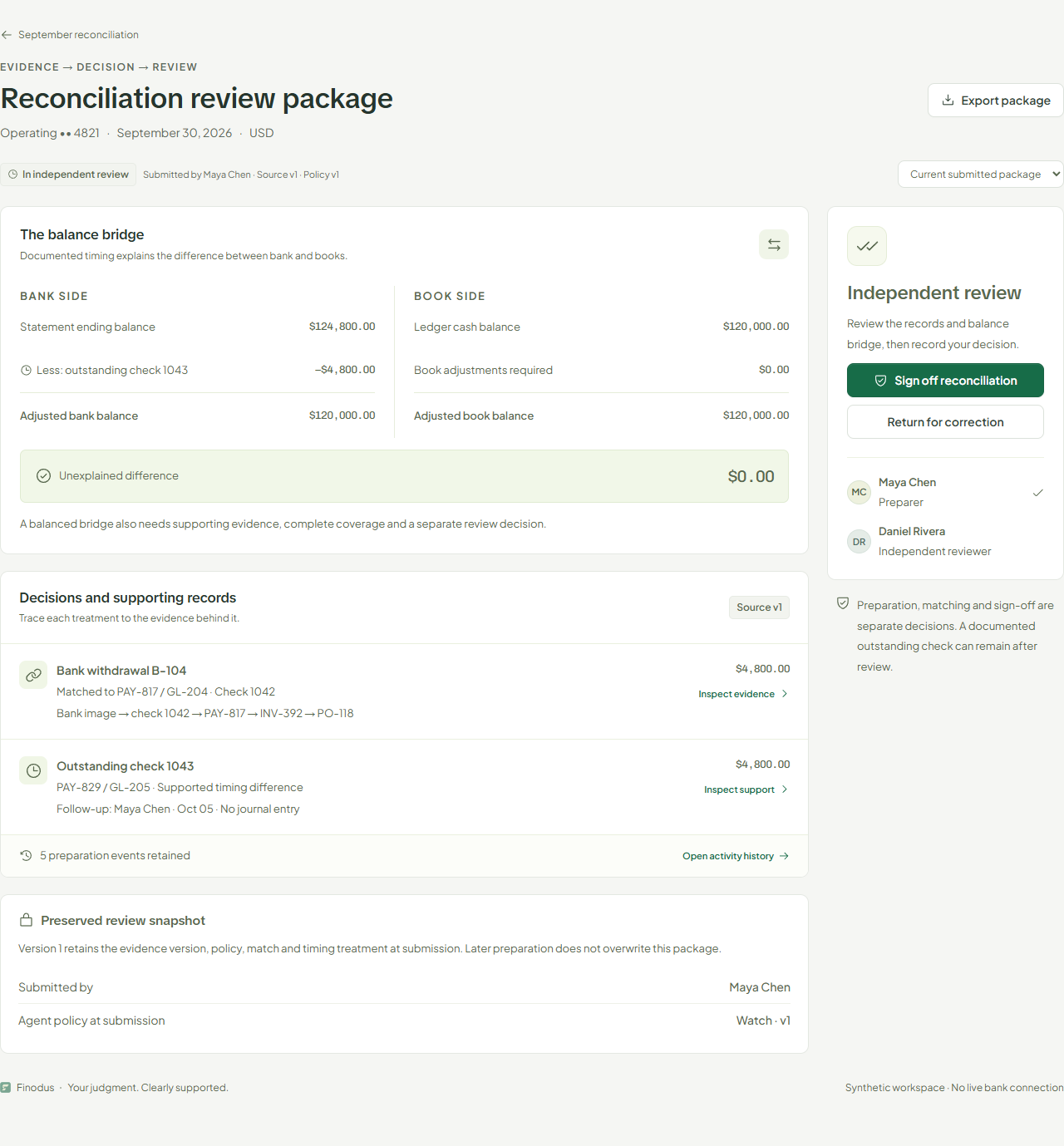
Task: Inspect evidence for Bank withdrawal B-104
Action: click(x=743, y=694)
